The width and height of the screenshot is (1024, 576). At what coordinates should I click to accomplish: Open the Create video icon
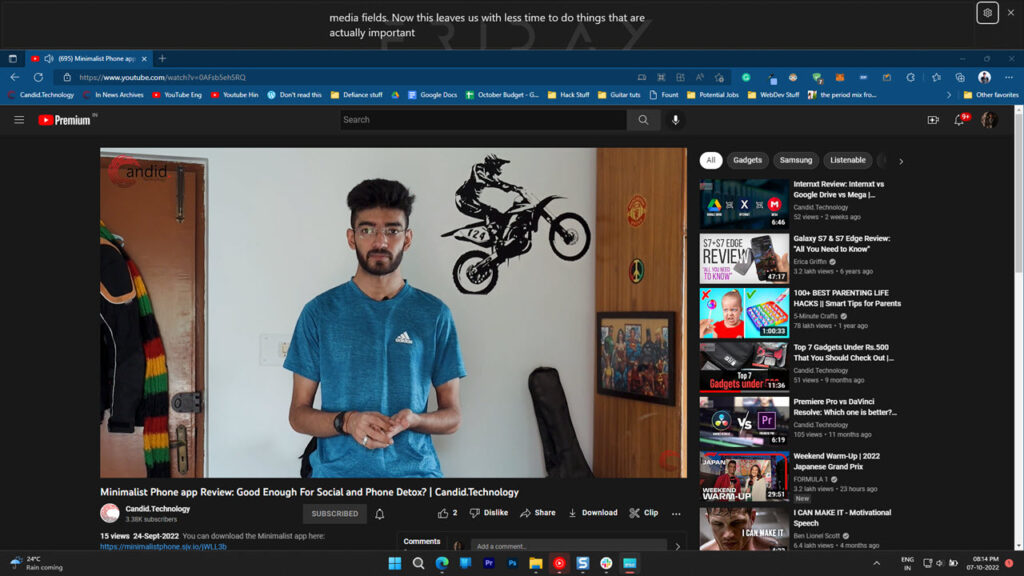pos(933,120)
